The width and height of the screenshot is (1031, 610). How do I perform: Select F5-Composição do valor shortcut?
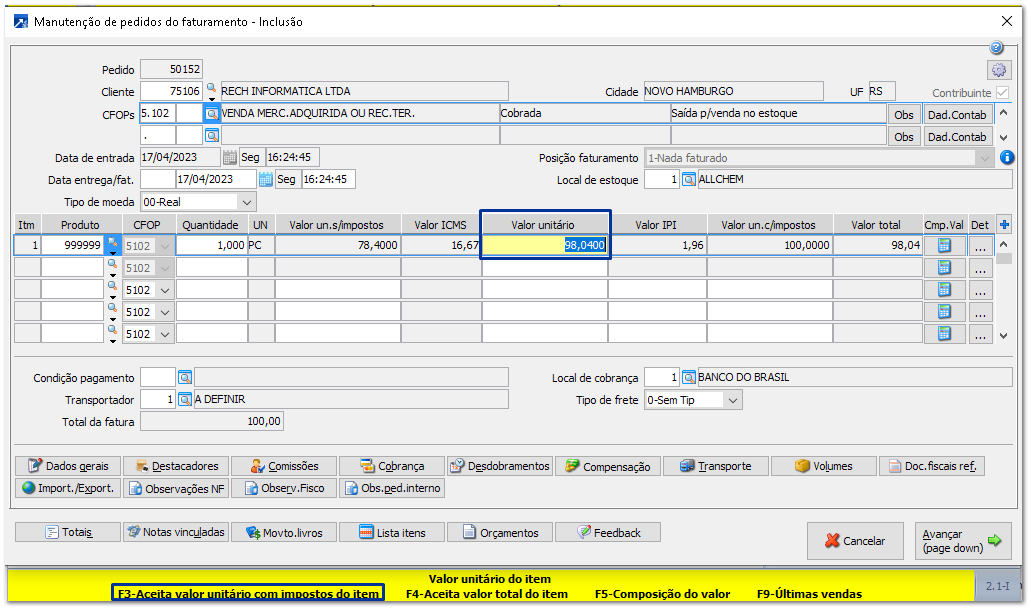662,594
